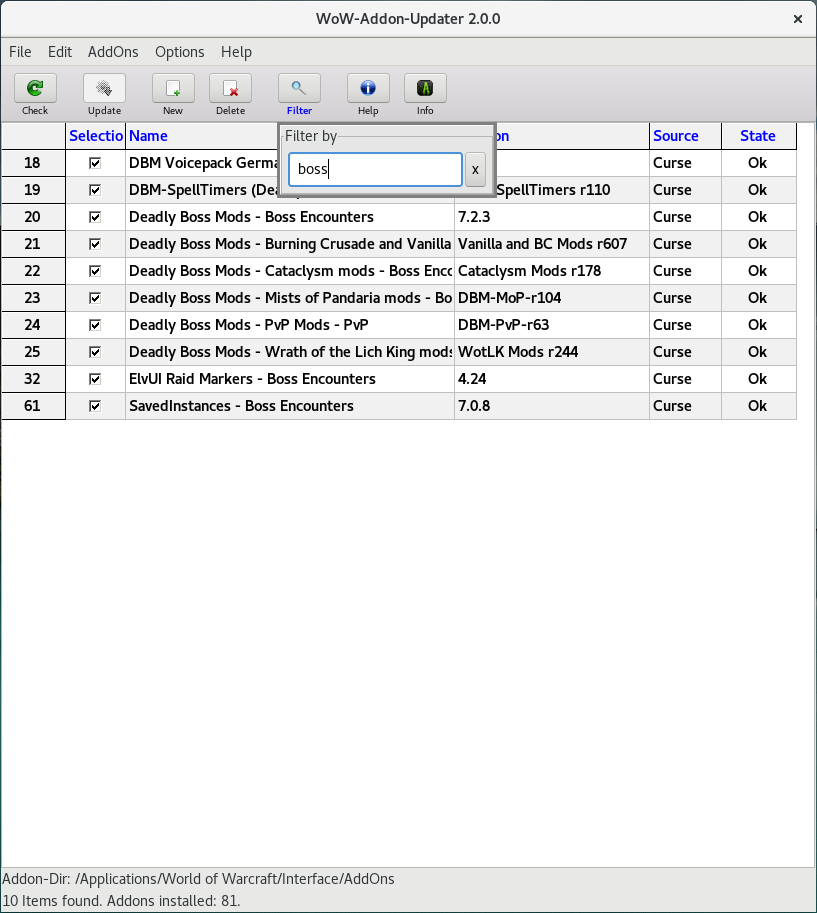Close the WoW-Addon-Updater window
Screen dimensions: 817x913
(798, 19)
